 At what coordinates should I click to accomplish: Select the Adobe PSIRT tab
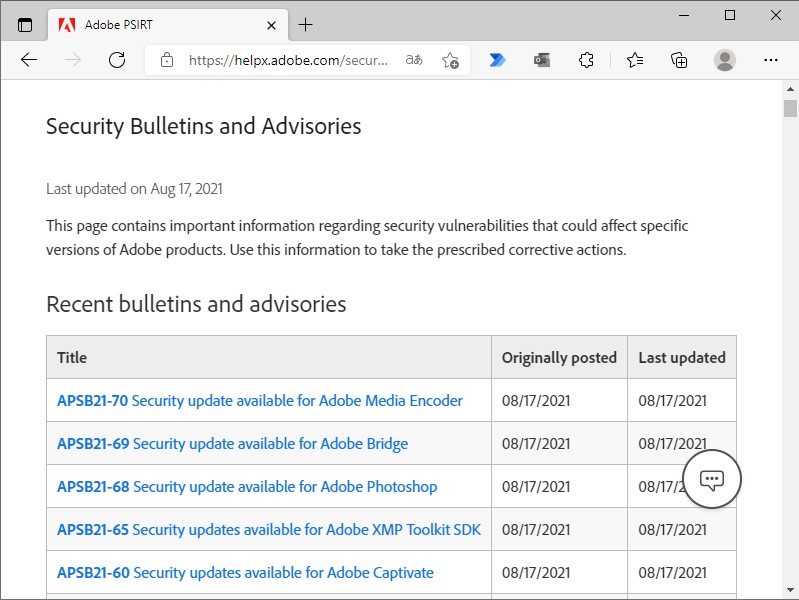pyautogui.click(x=168, y=24)
